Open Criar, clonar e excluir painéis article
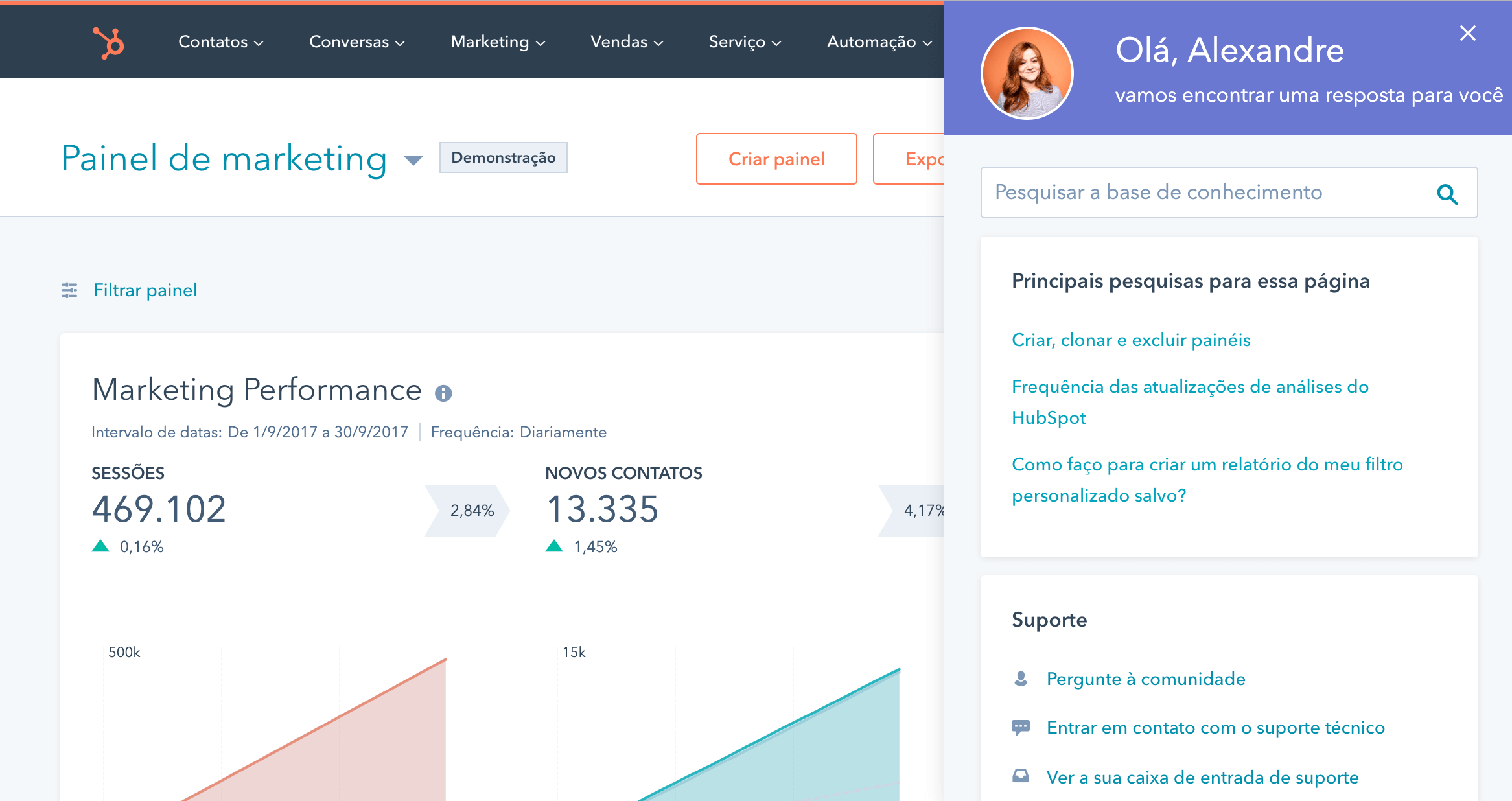This screenshot has height=801, width=1512. [1131, 340]
